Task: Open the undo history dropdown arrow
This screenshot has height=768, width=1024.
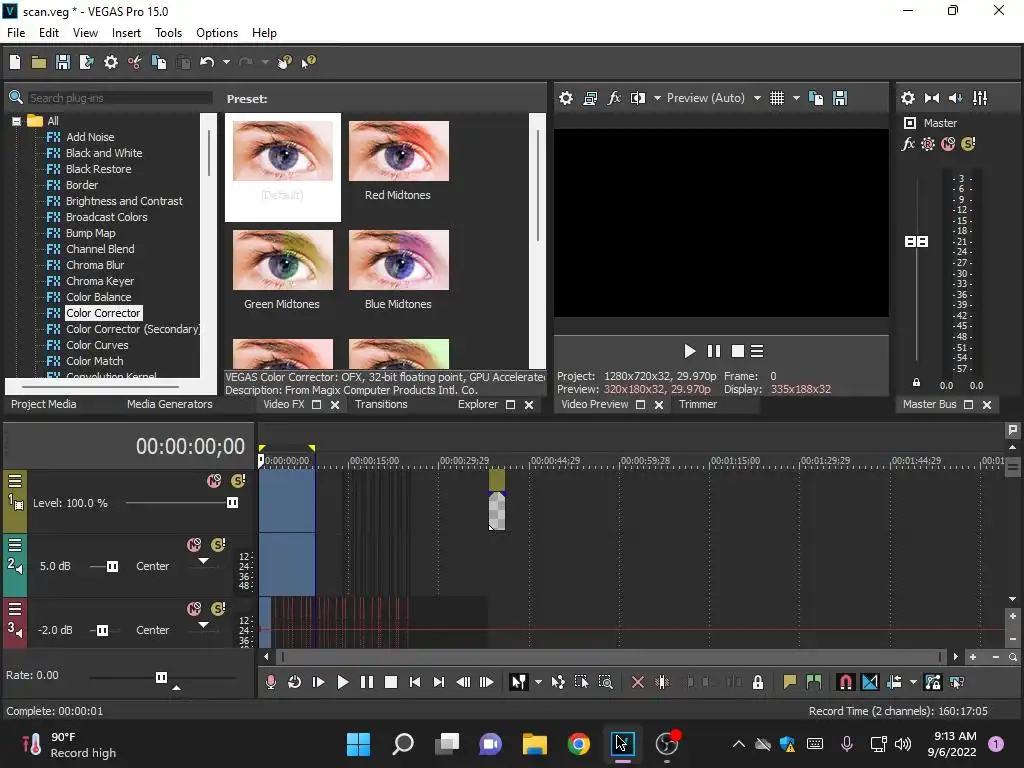Action: tap(226, 62)
